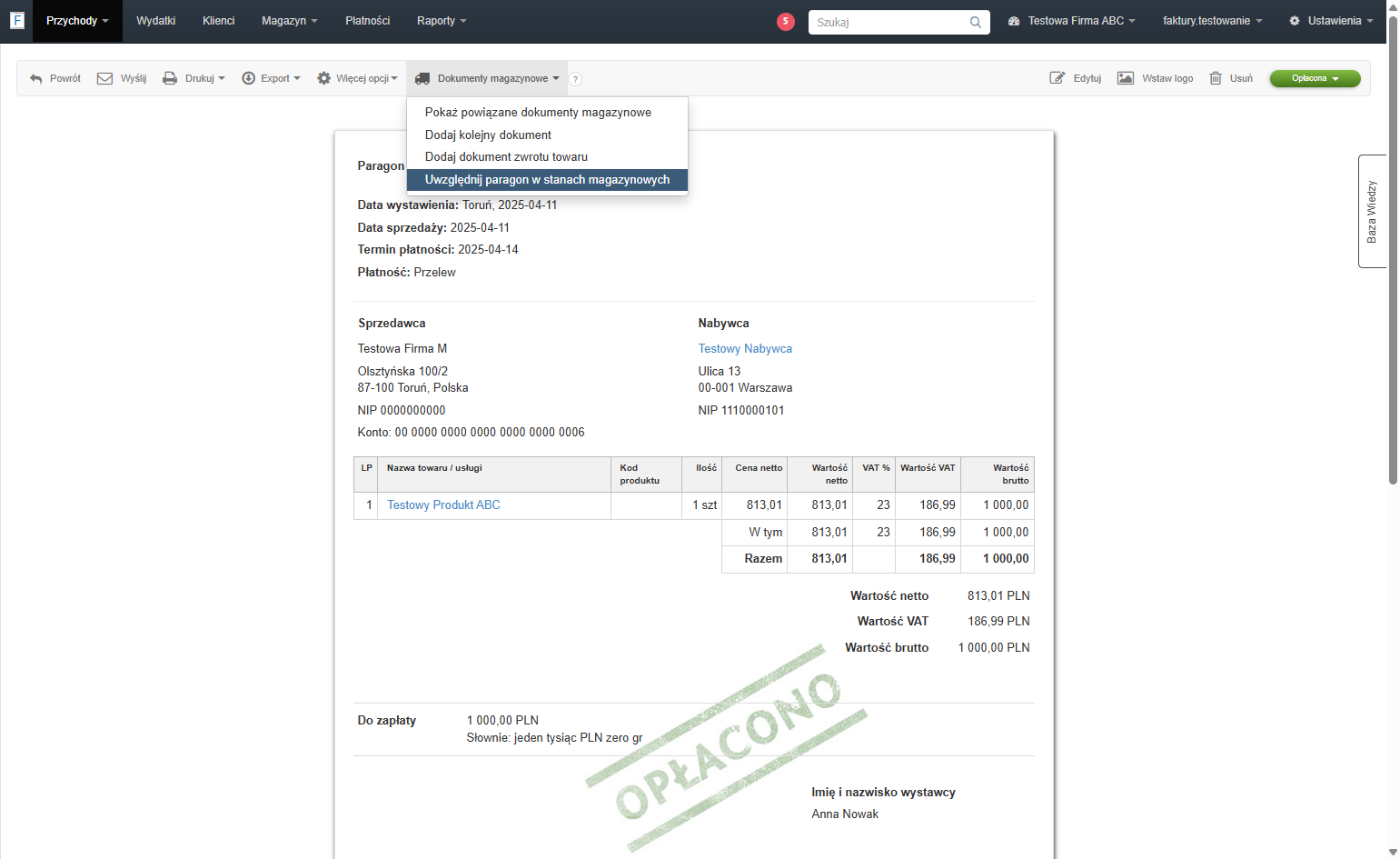Click the NIP 1110000101 text

pos(741,411)
